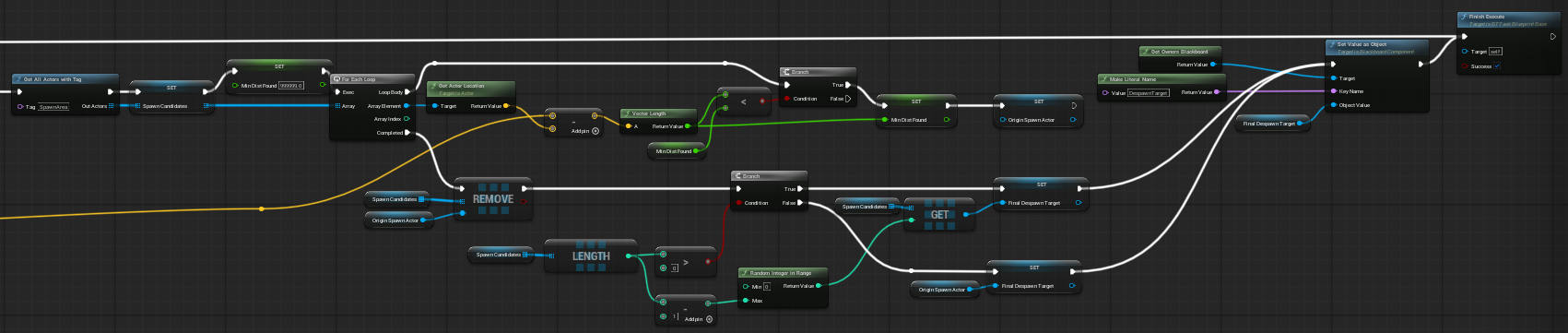Click the Tag input pin on Get All Actors
1568x333 pixels.
(x=19, y=106)
